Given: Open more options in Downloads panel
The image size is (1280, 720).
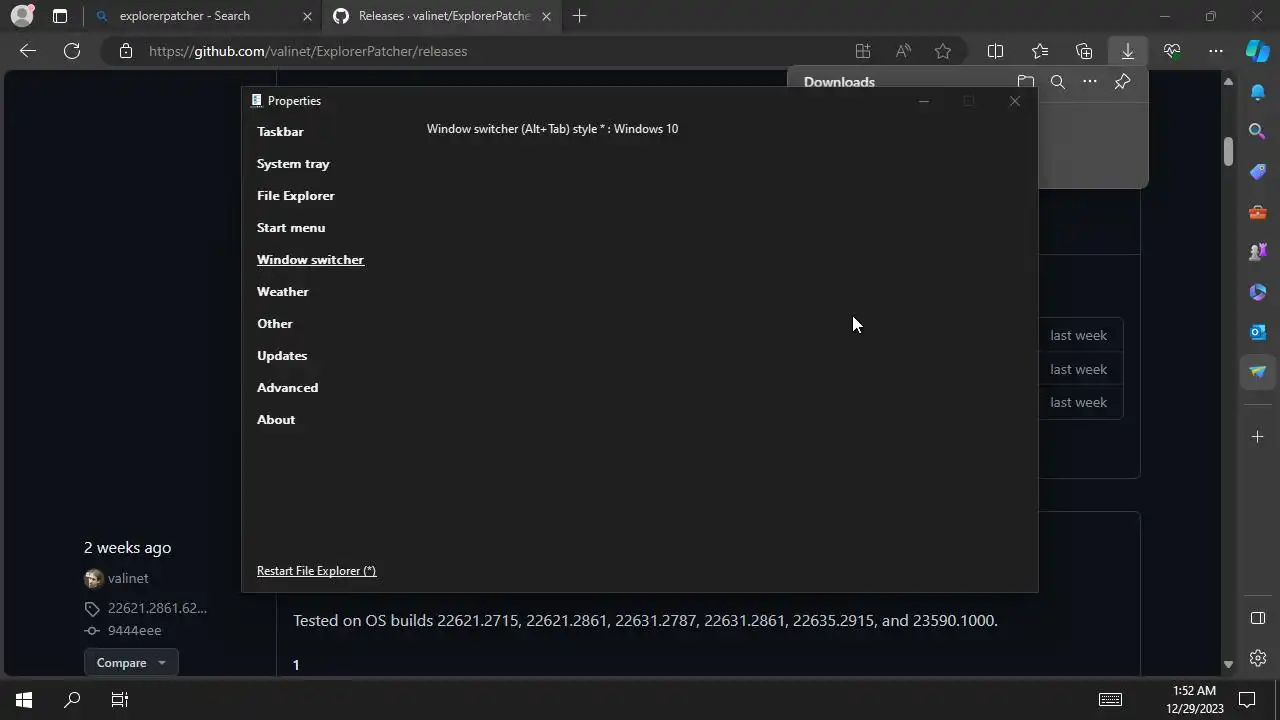Looking at the screenshot, I should [1090, 82].
